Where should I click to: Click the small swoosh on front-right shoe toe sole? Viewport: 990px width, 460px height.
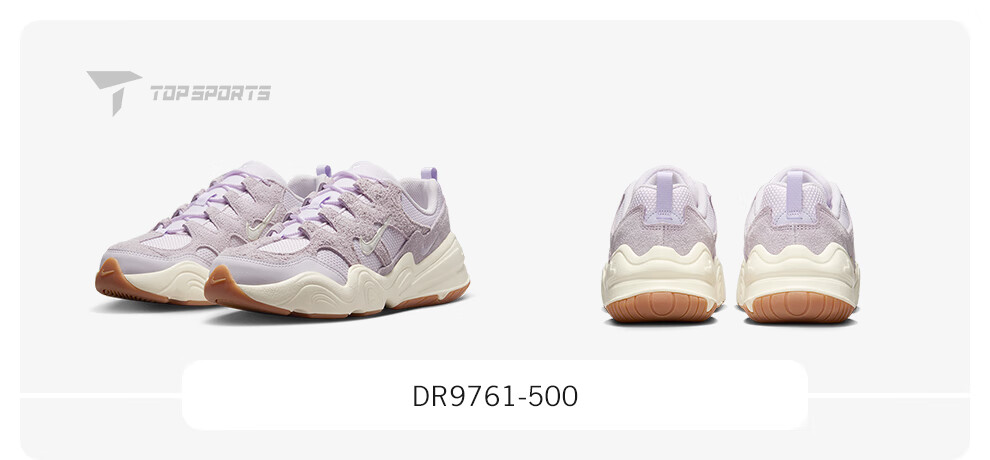pyautogui.click(x=220, y=280)
